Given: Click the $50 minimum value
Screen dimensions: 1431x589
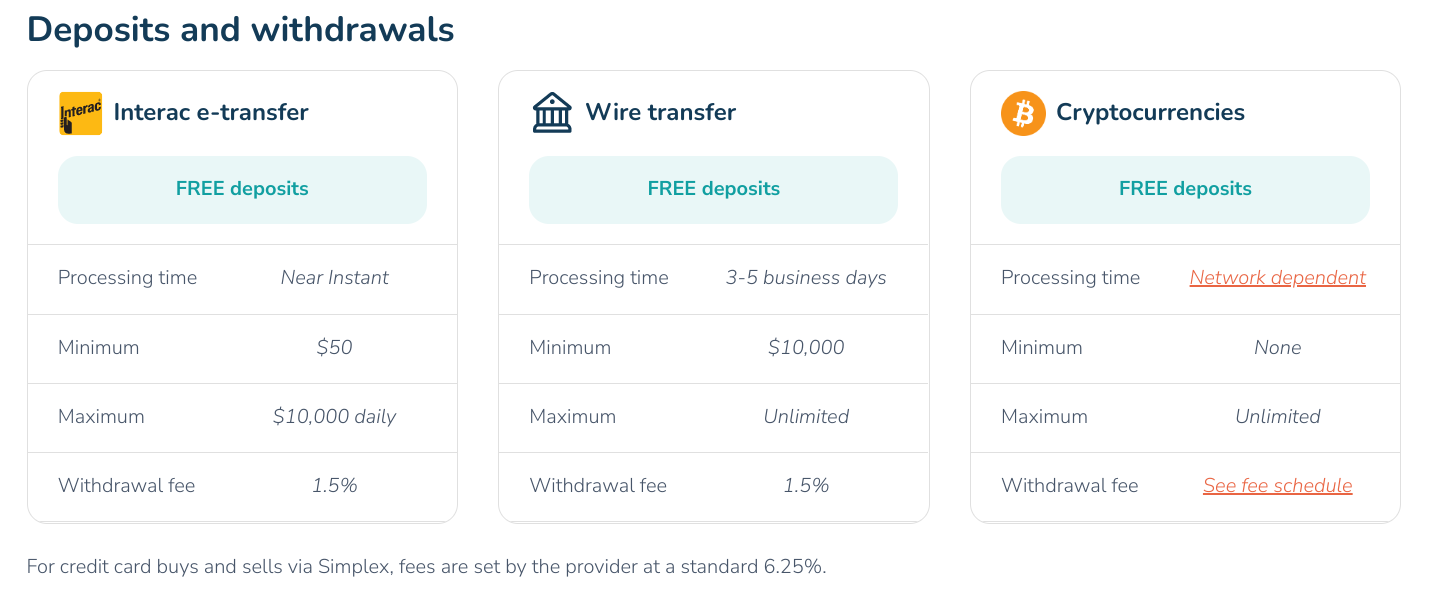Looking at the screenshot, I should (334, 348).
